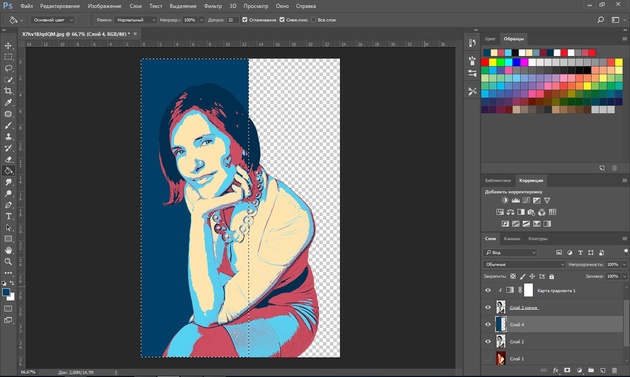Open the blend mode dropdown Обычные
The image size is (630, 377).
click(524, 264)
